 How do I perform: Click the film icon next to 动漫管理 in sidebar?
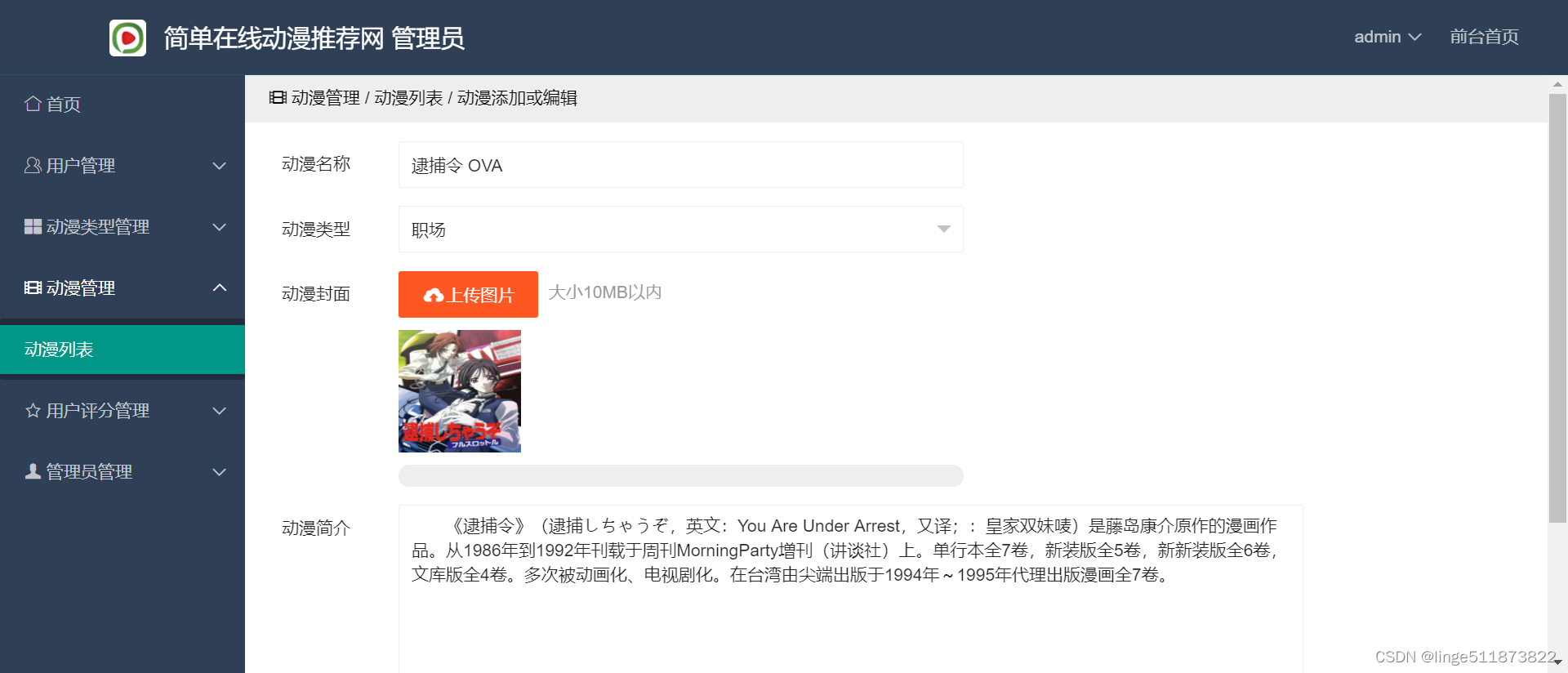[33, 287]
